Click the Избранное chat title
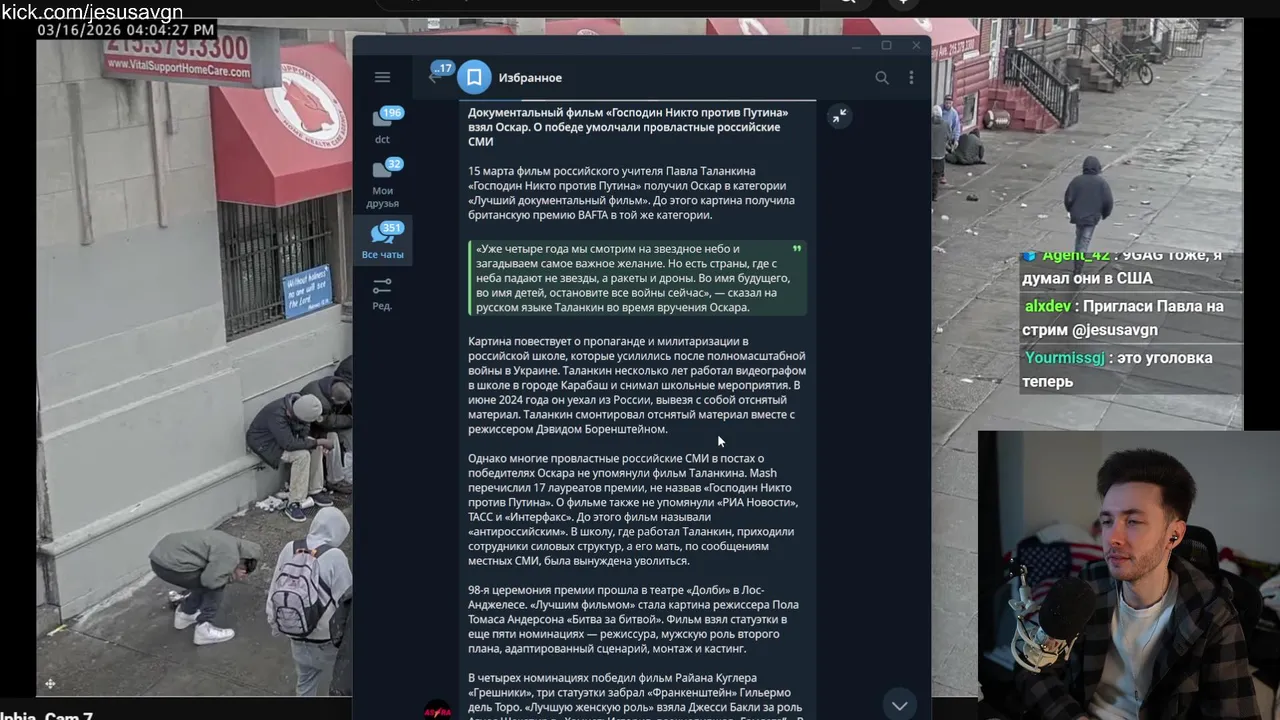Screen dimensions: 1280x720 [x=530, y=78]
